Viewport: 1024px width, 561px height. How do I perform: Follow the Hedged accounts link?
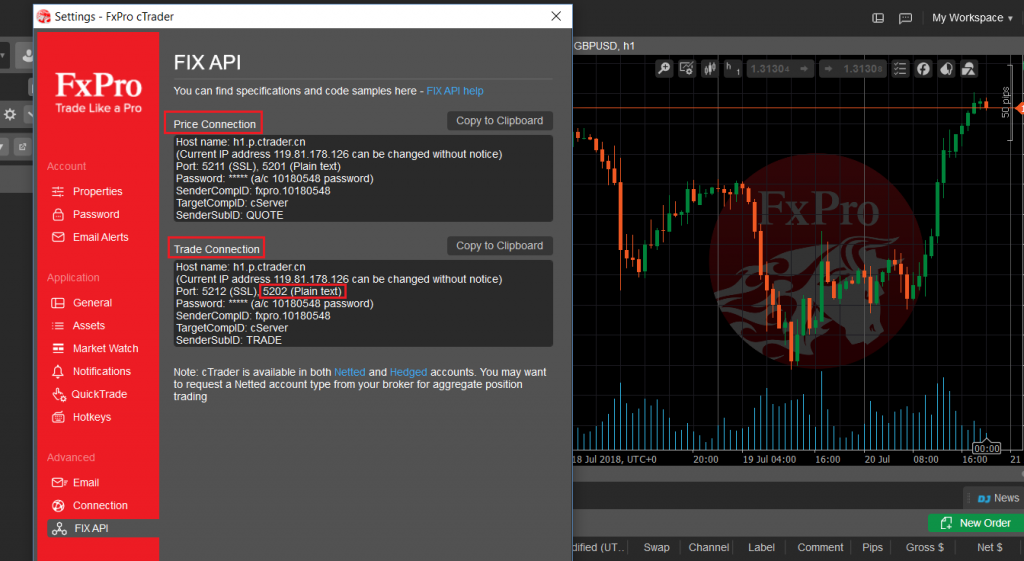(408, 372)
